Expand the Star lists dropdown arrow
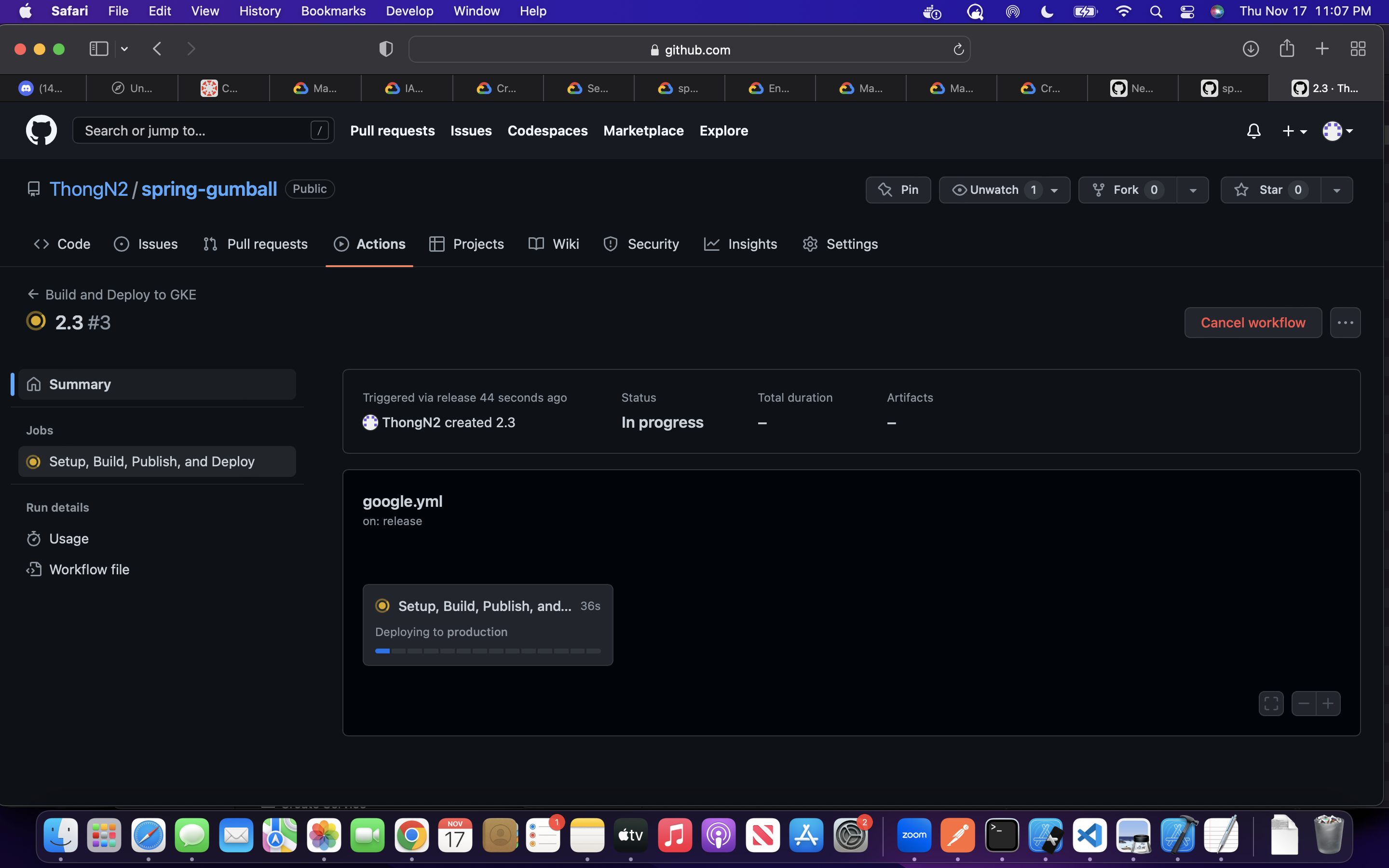Viewport: 1389px width, 868px height. [1337, 190]
